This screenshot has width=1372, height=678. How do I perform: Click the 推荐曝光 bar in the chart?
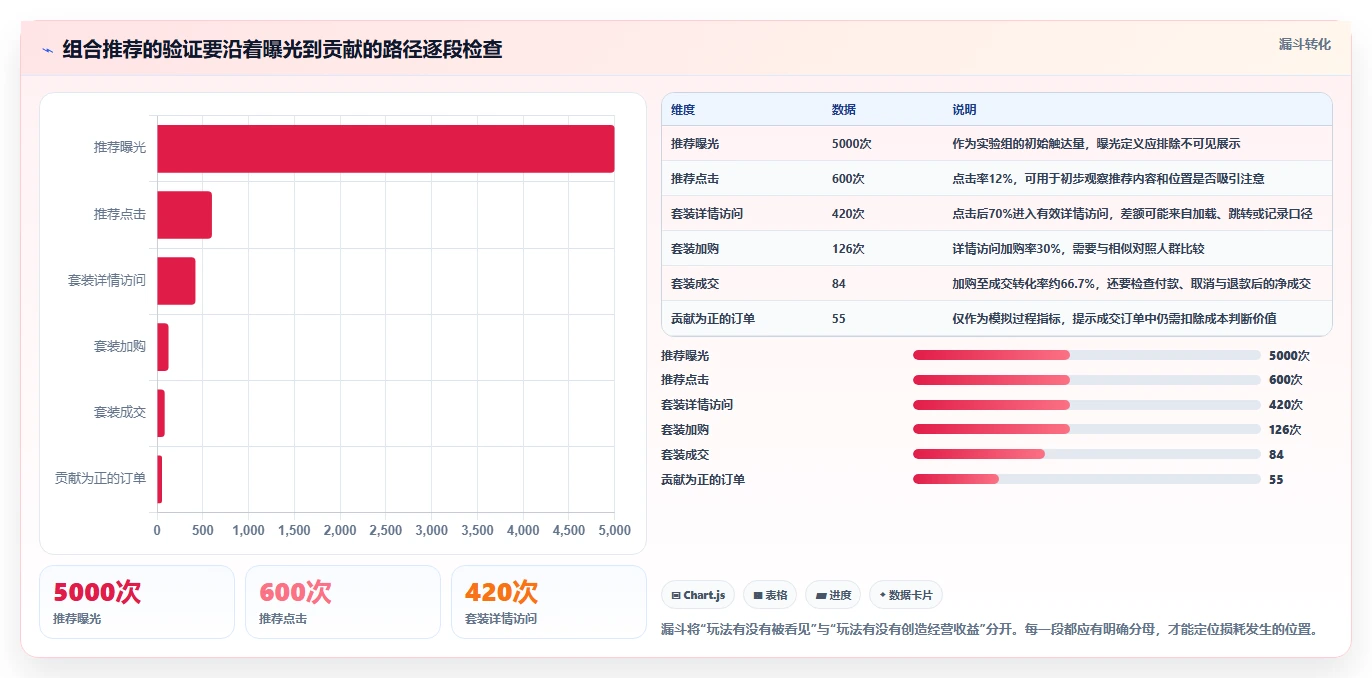pyautogui.click(x=385, y=148)
